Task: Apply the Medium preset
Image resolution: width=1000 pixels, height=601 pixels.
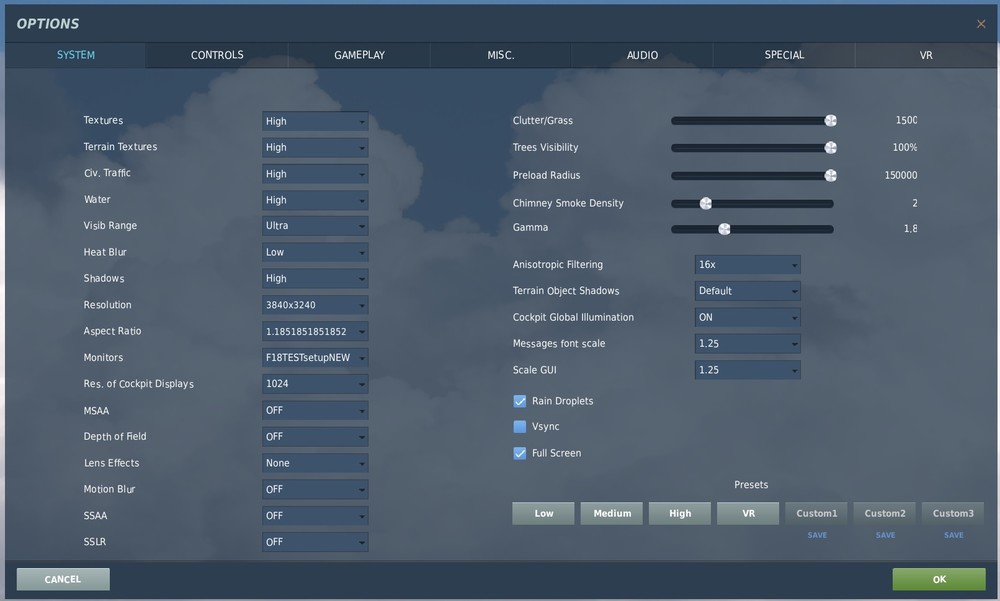Action: coord(612,514)
